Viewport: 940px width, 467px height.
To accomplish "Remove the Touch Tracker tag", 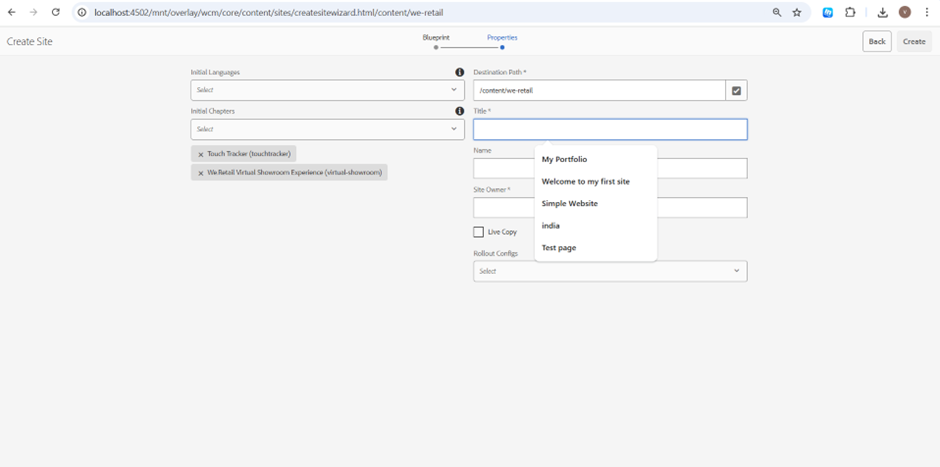I will 200,154.
